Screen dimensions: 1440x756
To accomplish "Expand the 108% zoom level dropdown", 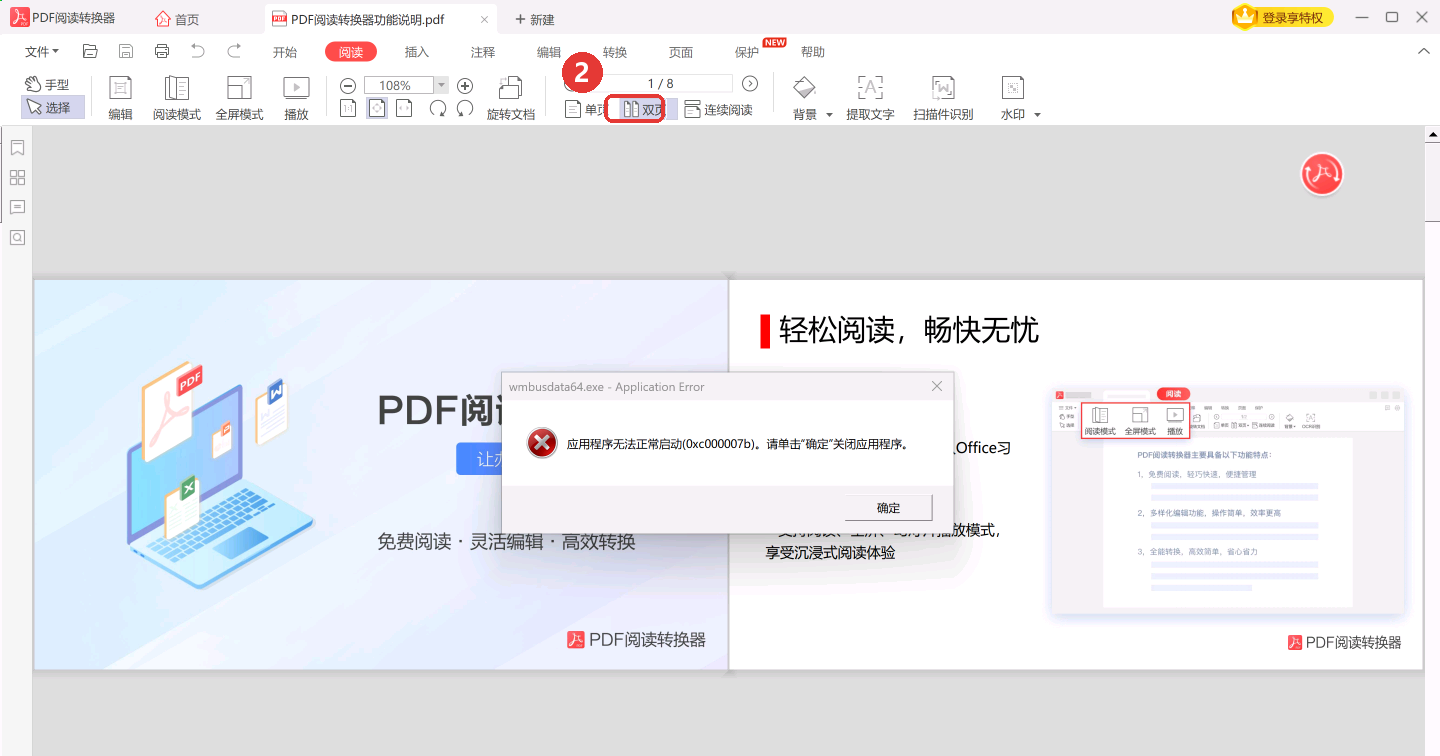I will click(441, 86).
